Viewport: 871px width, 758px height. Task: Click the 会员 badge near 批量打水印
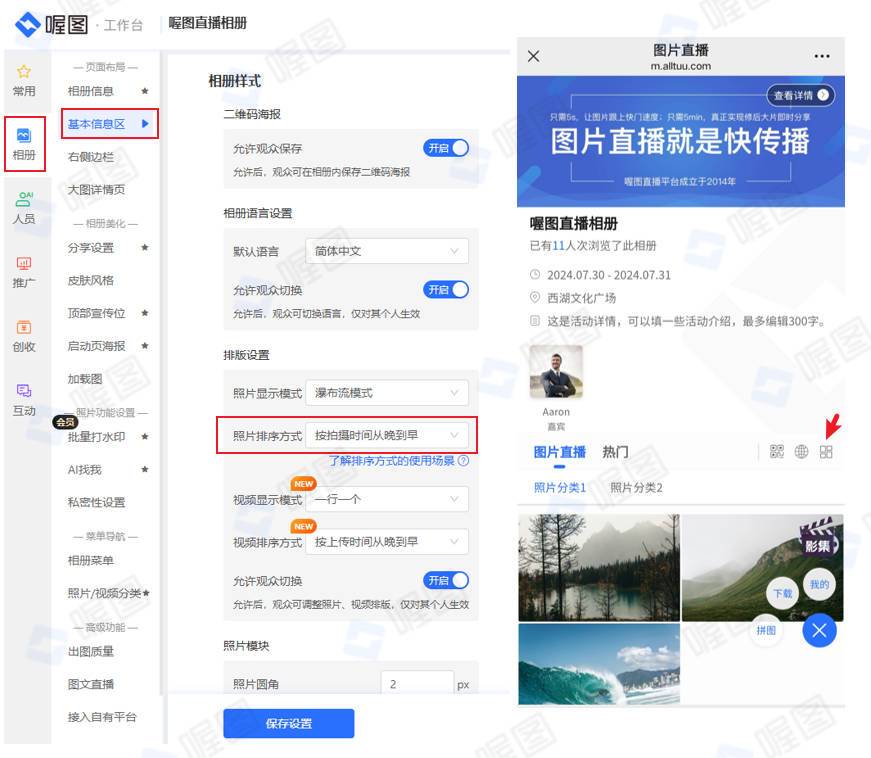(65, 422)
